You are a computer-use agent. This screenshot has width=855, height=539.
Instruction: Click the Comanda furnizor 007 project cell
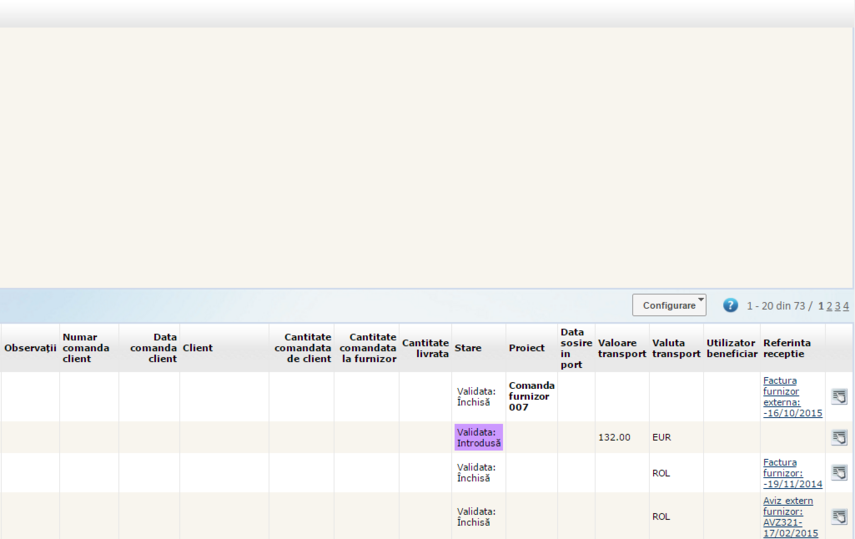pyautogui.click(x=531, y=397)
